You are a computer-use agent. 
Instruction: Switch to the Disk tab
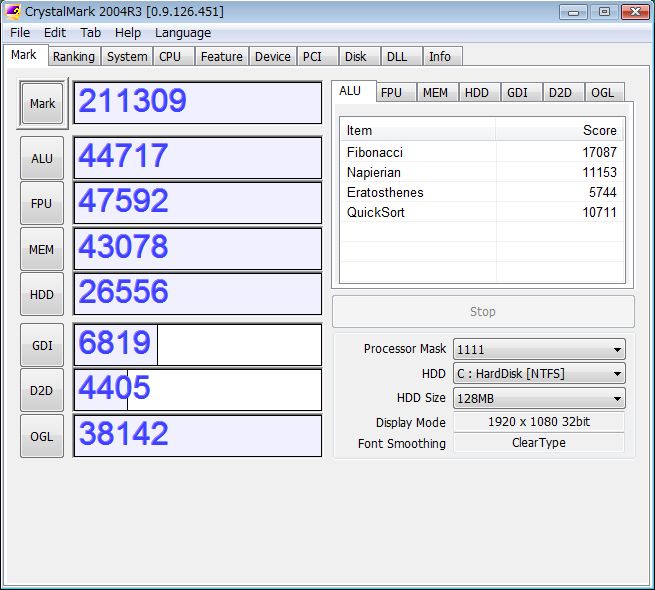[359, 56]
